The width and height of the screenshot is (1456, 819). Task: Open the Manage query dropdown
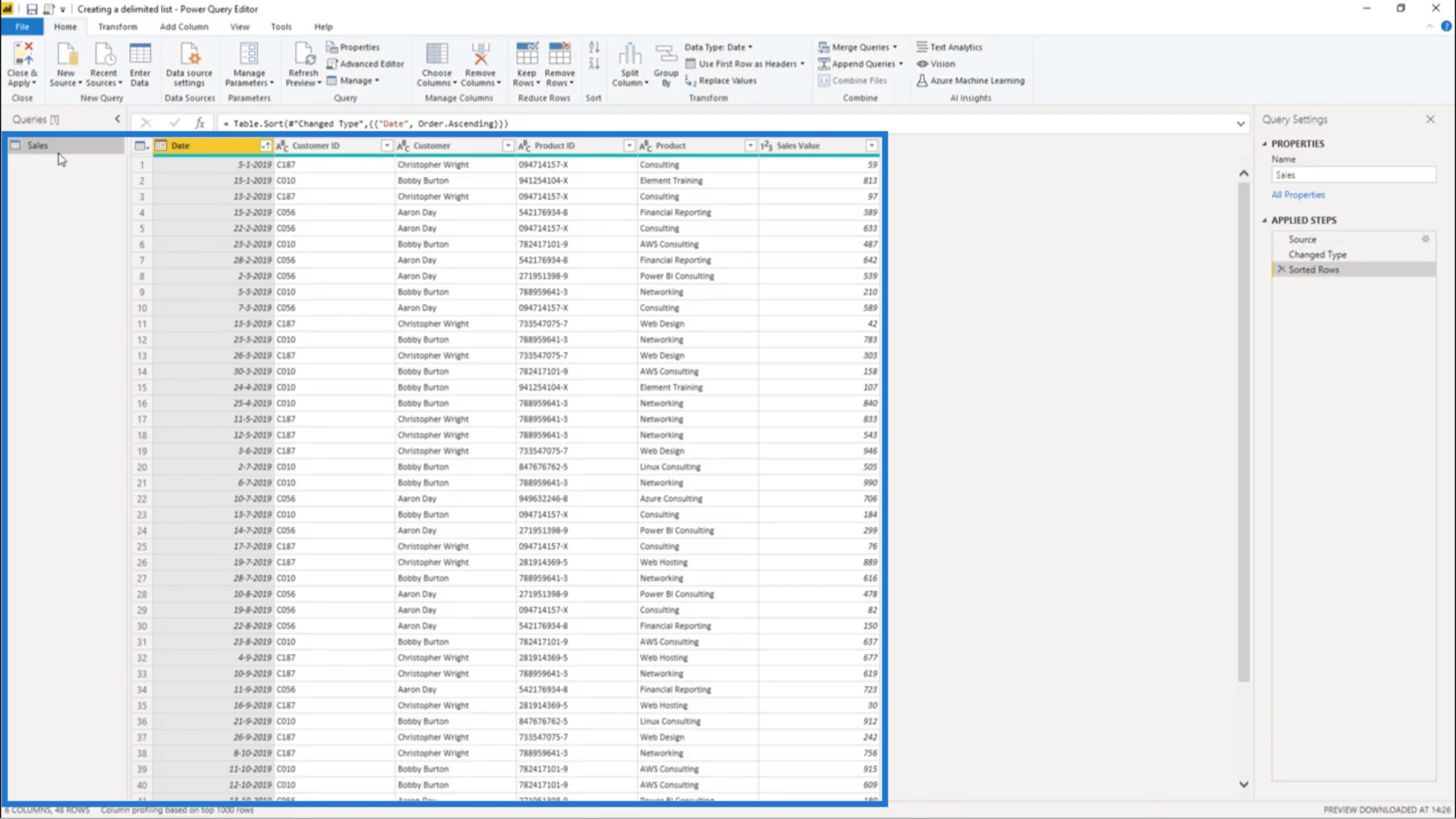[x=353, y=81]
